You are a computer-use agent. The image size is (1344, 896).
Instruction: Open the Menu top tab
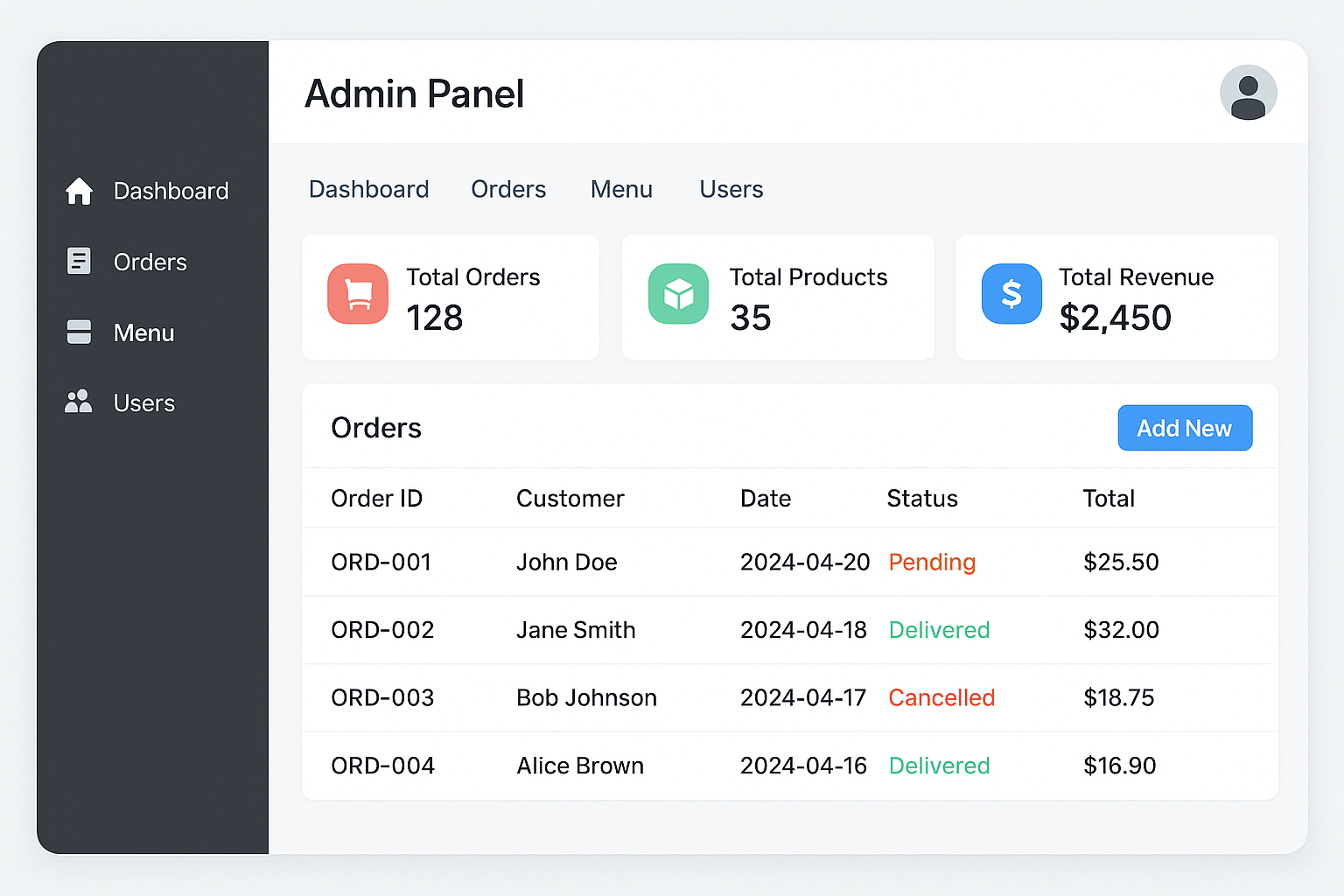(621, 189)
